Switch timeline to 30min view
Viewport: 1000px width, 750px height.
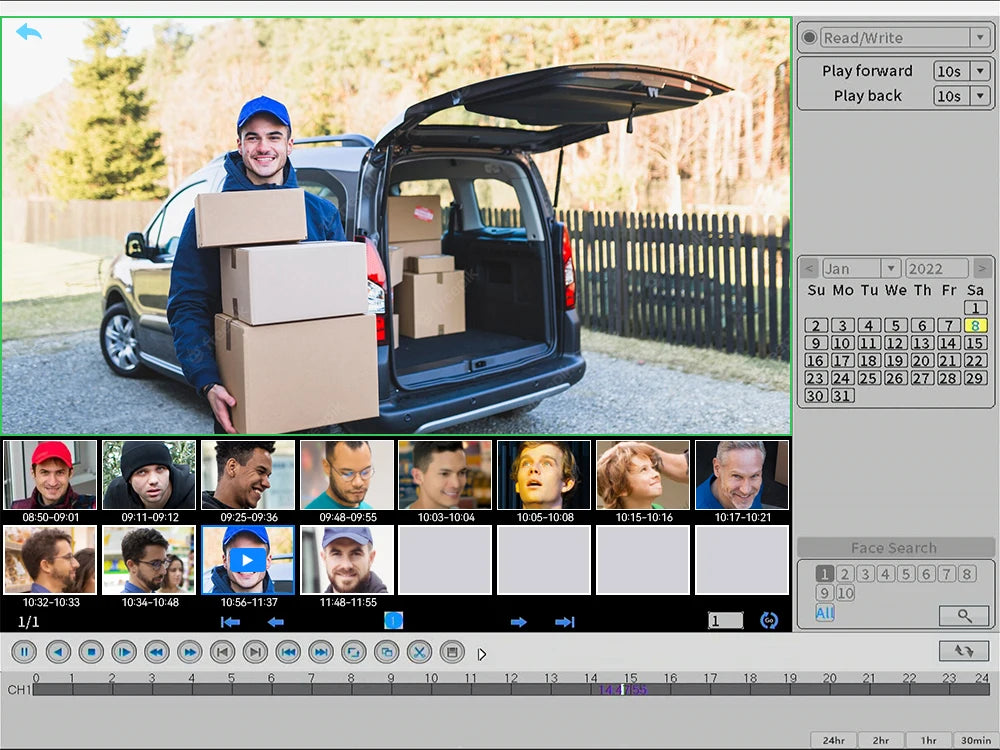pos(976,740)
